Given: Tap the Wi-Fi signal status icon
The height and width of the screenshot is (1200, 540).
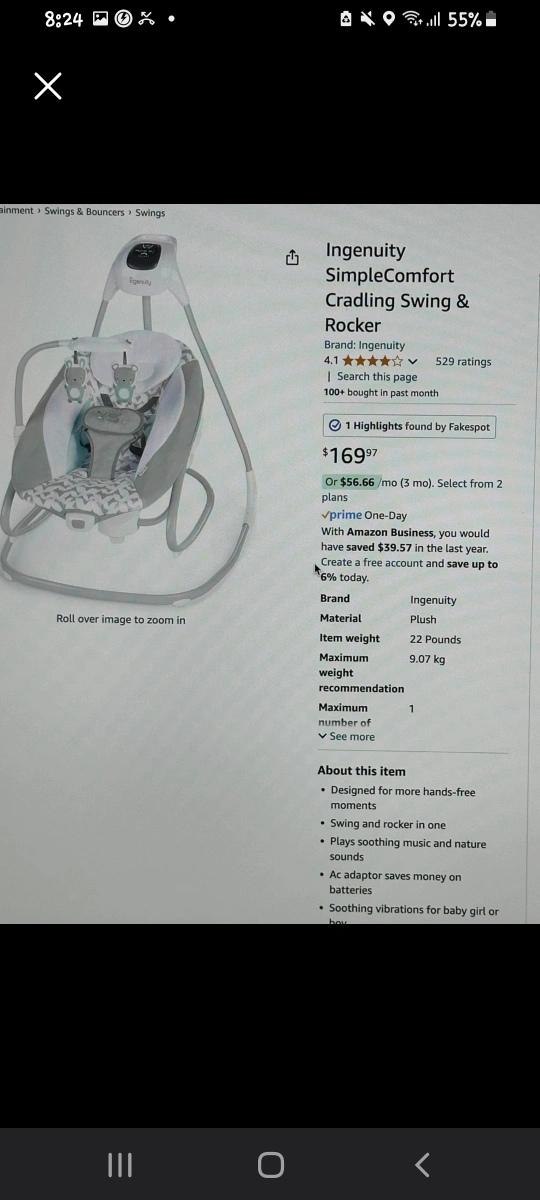Looking at the screenshot, I should 410,19.
